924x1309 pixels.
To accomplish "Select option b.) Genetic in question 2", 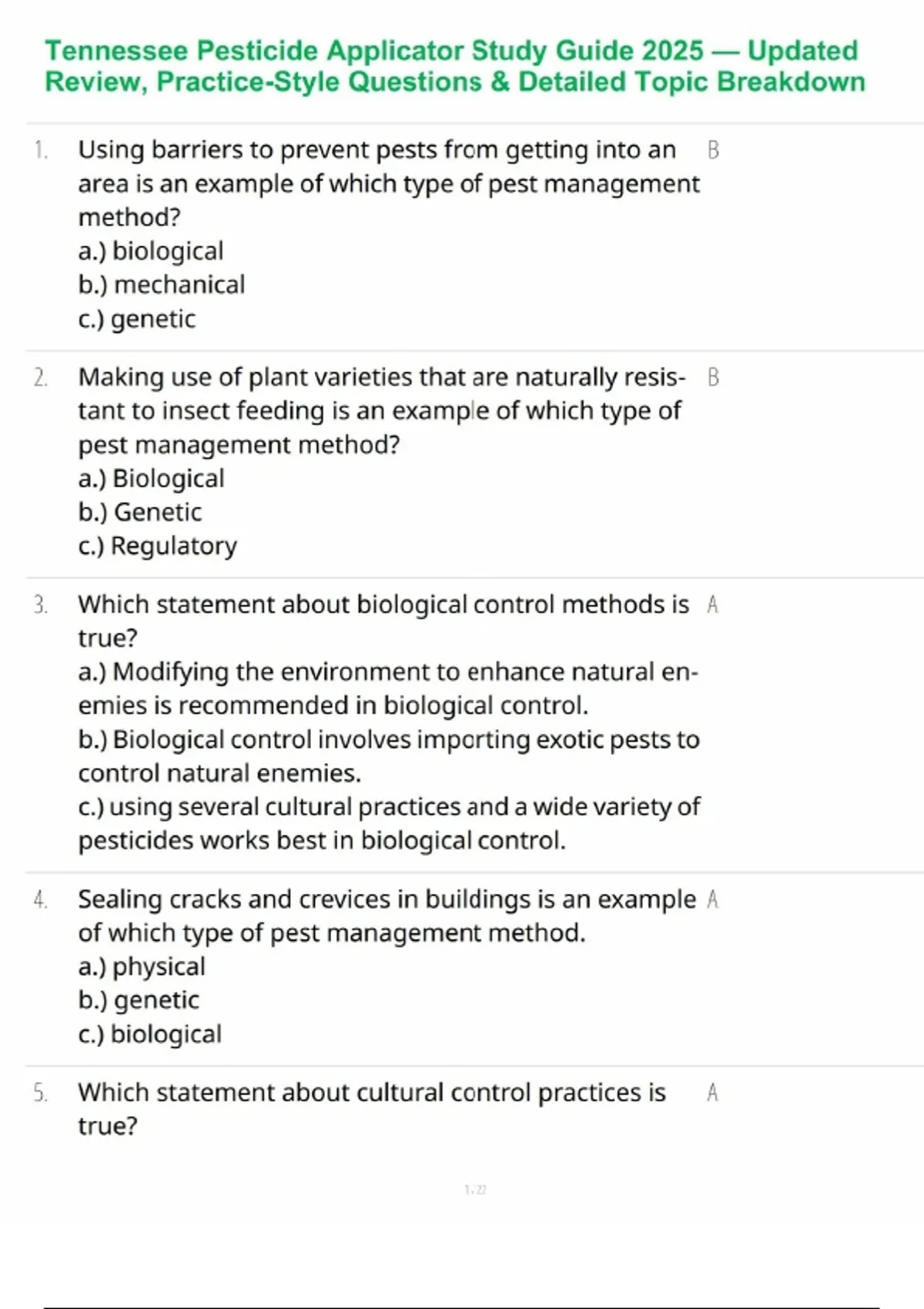I will point(140,512).
